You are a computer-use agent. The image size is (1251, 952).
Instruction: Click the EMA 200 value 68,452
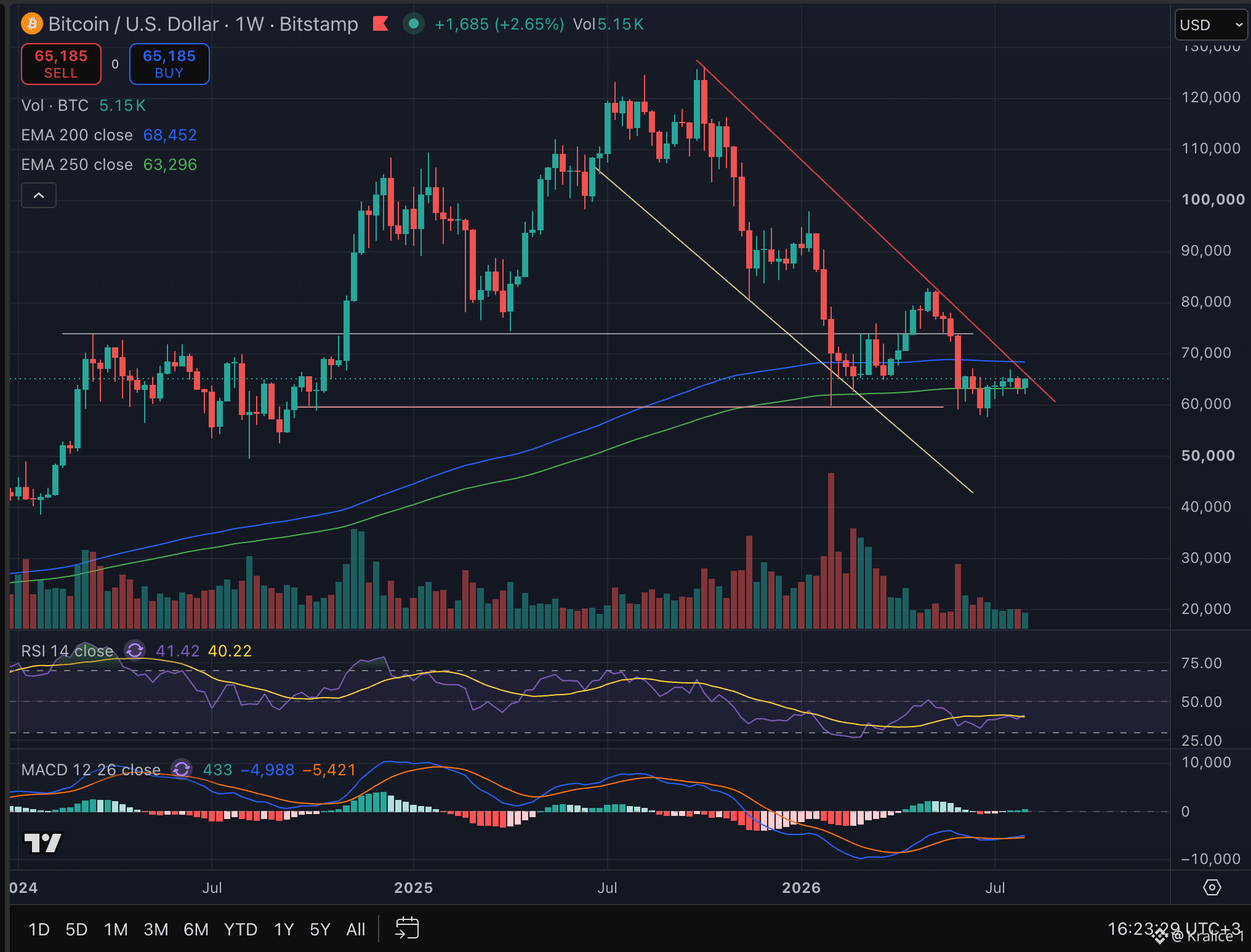click(x=170, y=135)
